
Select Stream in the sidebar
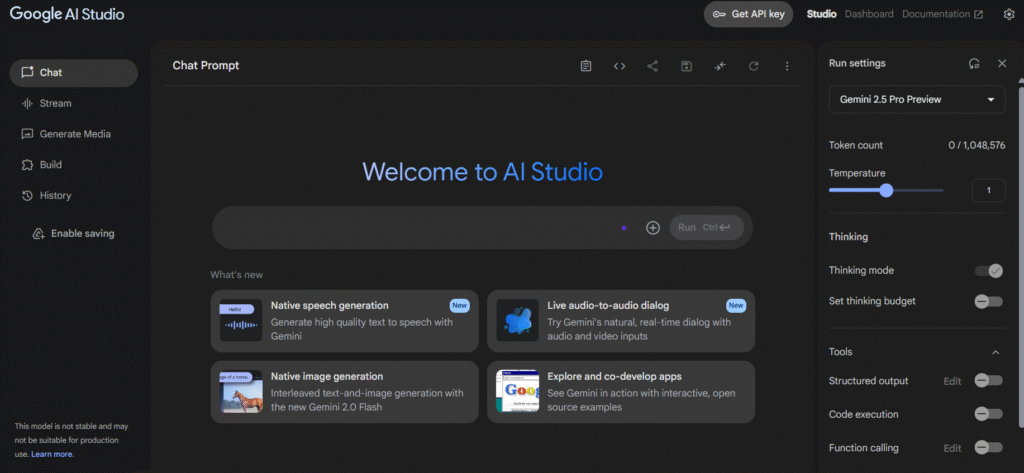click(56, 103)
